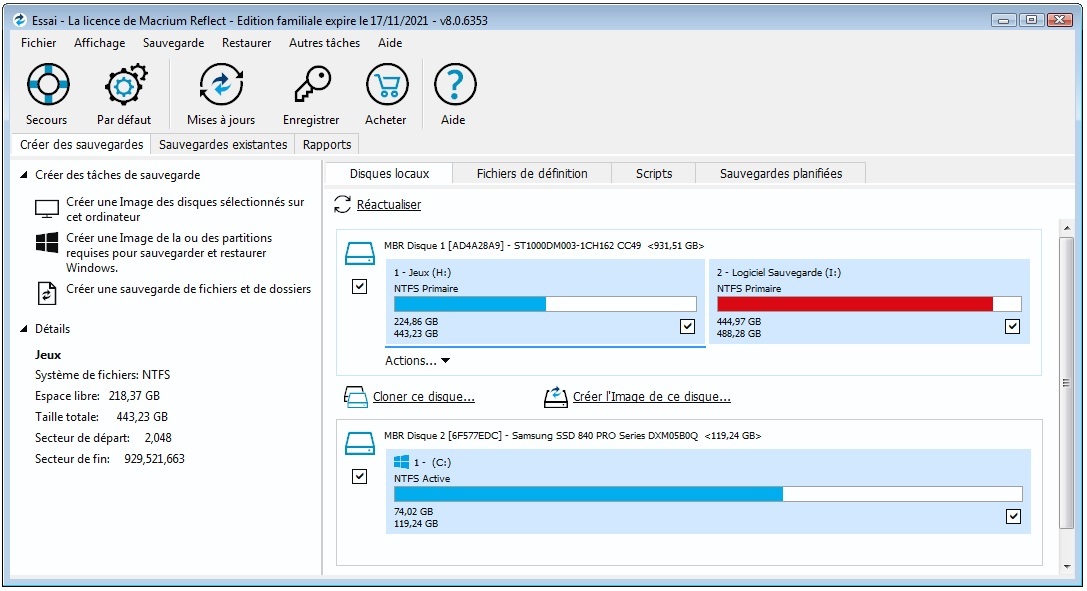Click the Créer l'Image de ce disque icon
Viewport: 1087px width, 591px height.
(555, 397)
